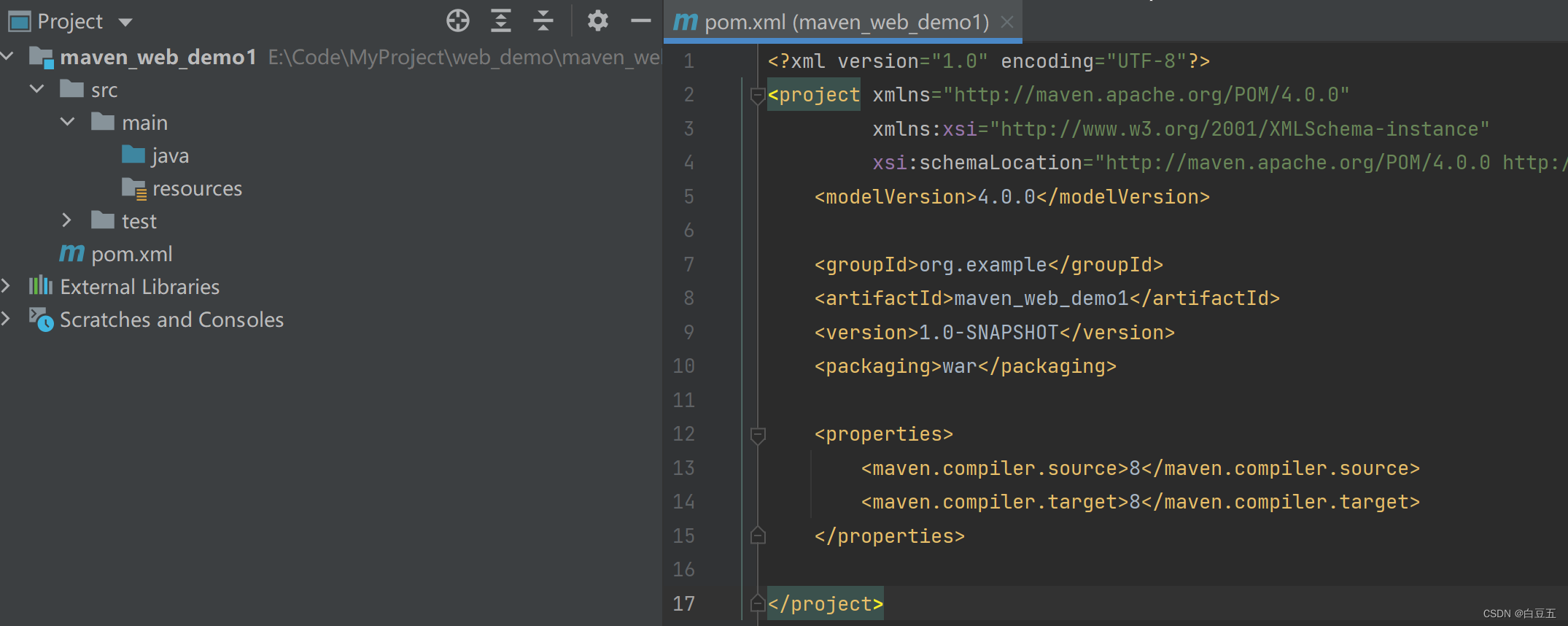The height and width of the screenshot is (626, 1568).
Task: Click the project path E:\Code text
Action: (464, 57)
